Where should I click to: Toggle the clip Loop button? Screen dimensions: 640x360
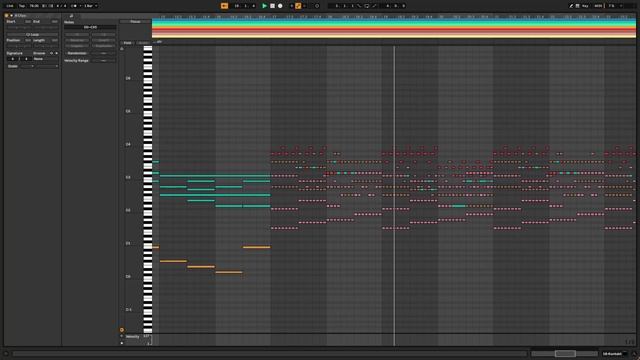point(32,35)
